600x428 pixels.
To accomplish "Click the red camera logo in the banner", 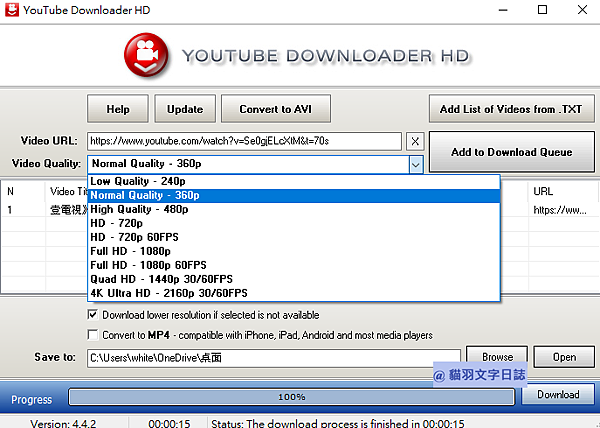I will (x=147, y=55).
